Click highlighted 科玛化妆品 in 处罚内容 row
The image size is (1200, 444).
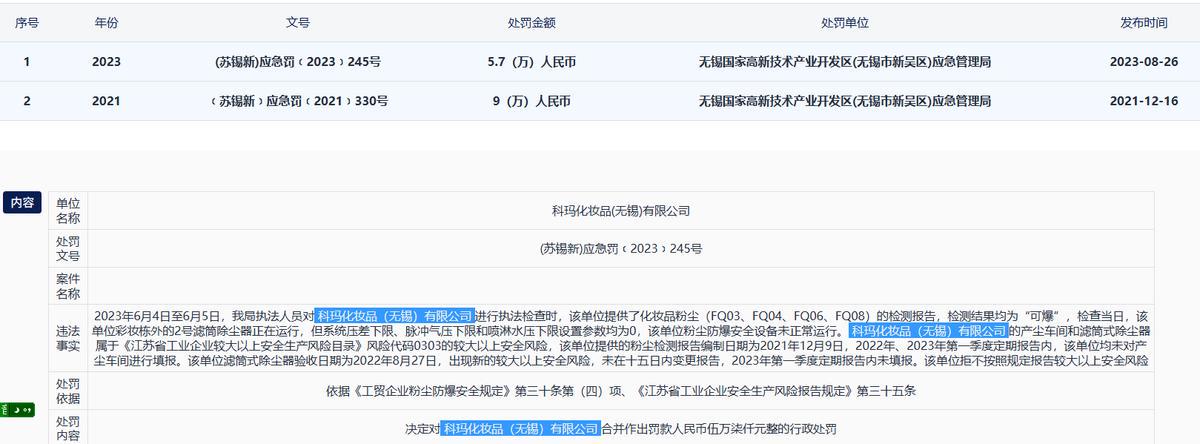(x=520, y=429)
